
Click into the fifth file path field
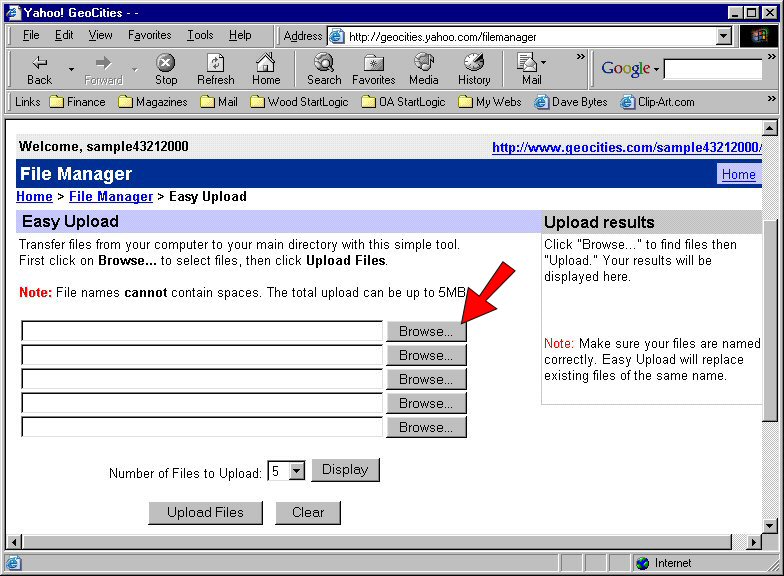click(x=202, y=428)
